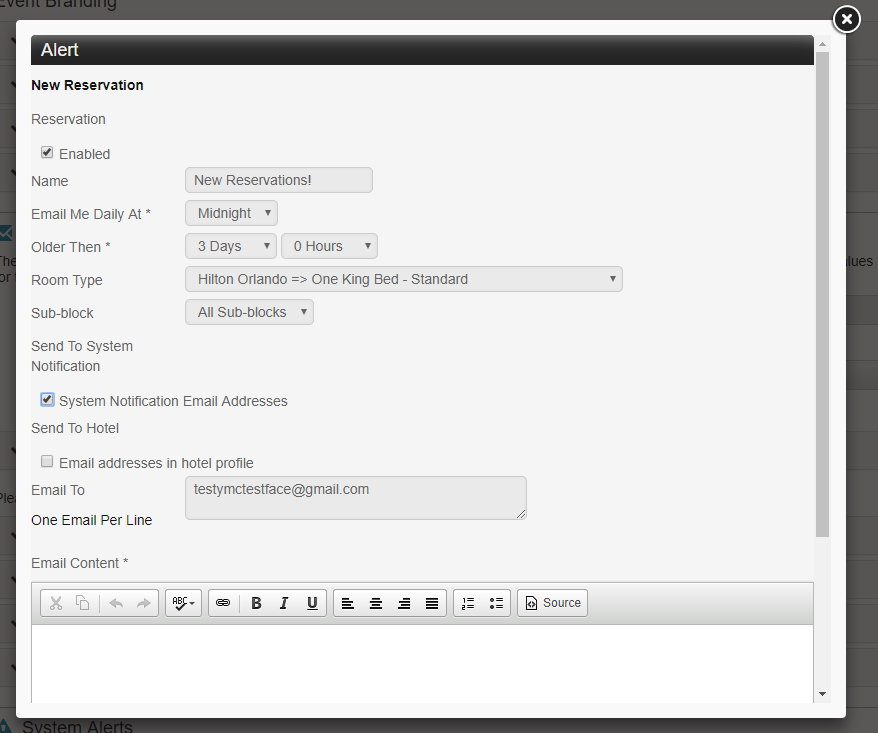Viewport: 878px width, 733px height.
Task: Click the dialog vertical scrollbar thumb
Action: tap(822, 295)
